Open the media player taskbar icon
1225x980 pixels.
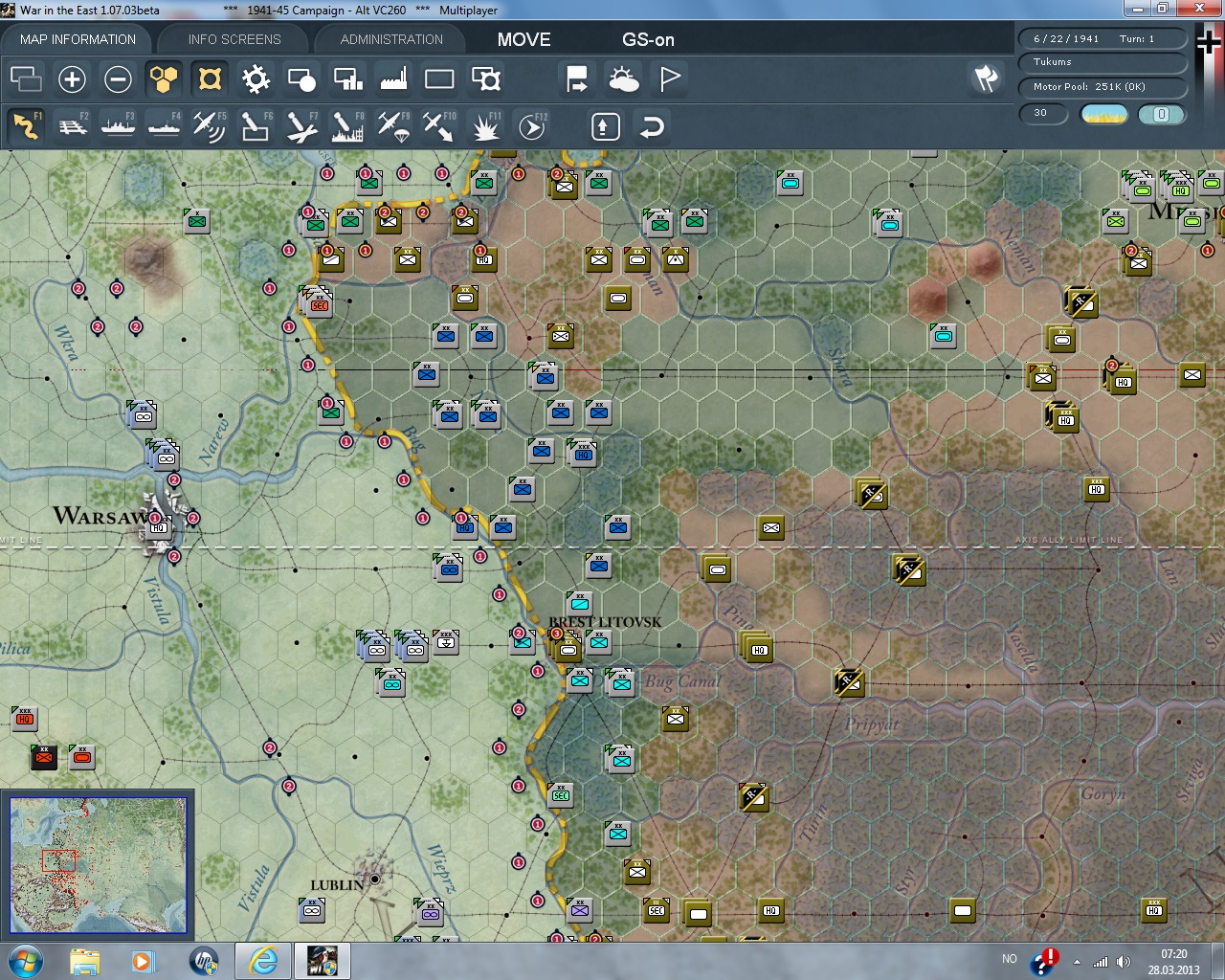tap(144, 961)
